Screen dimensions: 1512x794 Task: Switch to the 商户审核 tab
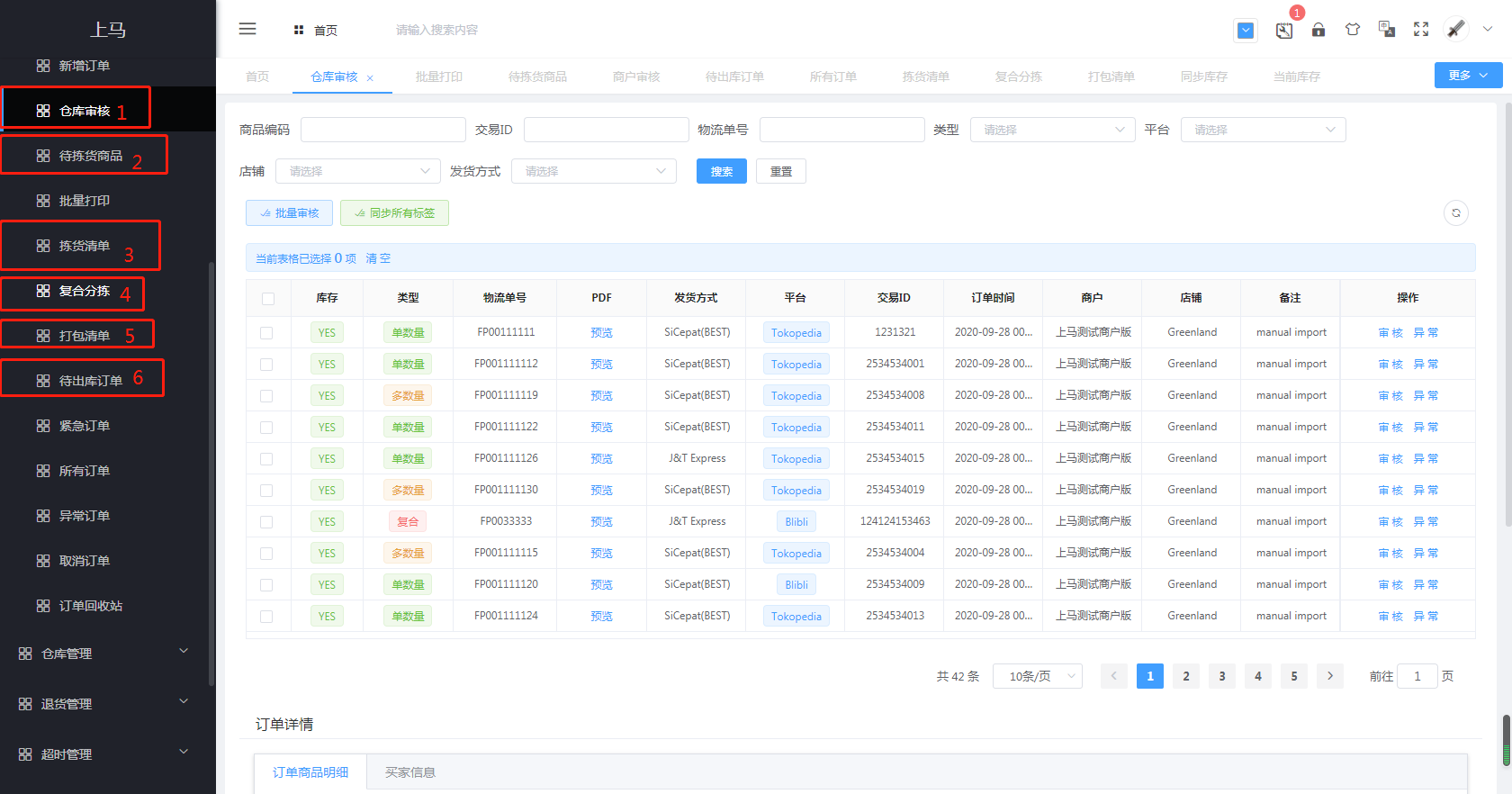(x=636, y=77)
